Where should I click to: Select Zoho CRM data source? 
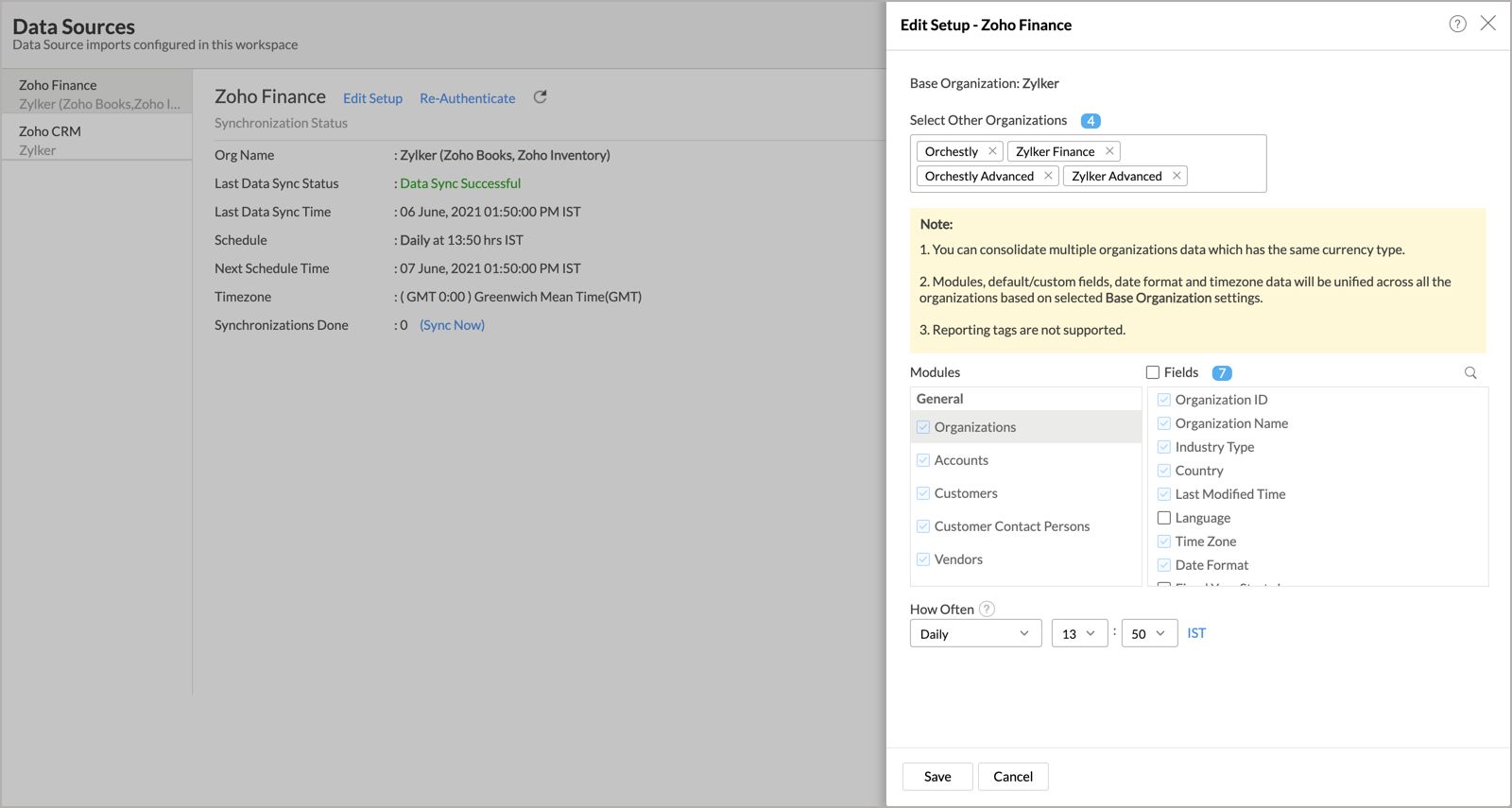(96, 138)
